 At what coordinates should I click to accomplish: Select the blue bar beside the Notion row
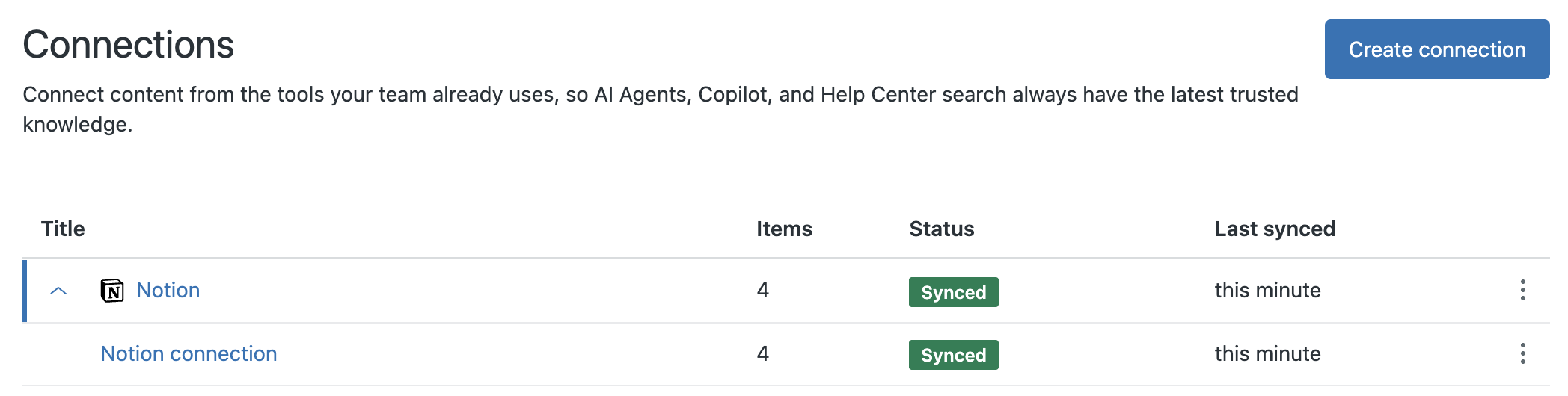click(25, 291)
